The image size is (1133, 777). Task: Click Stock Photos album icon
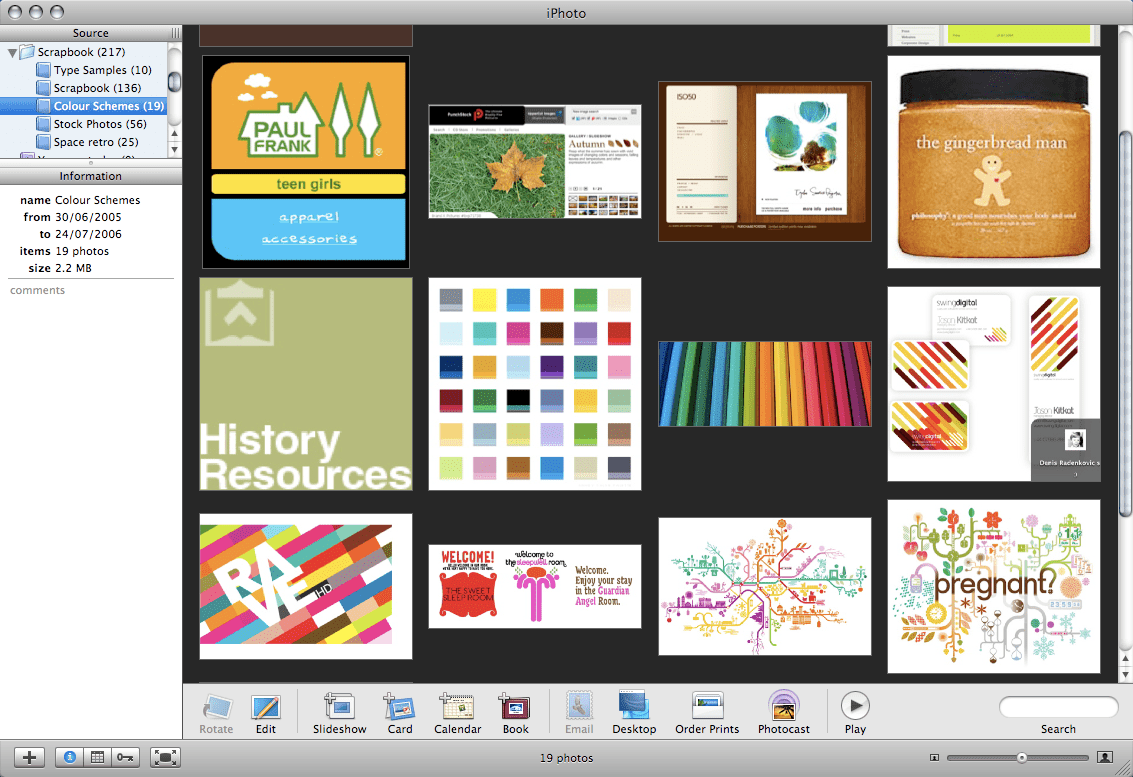[43, 124]
